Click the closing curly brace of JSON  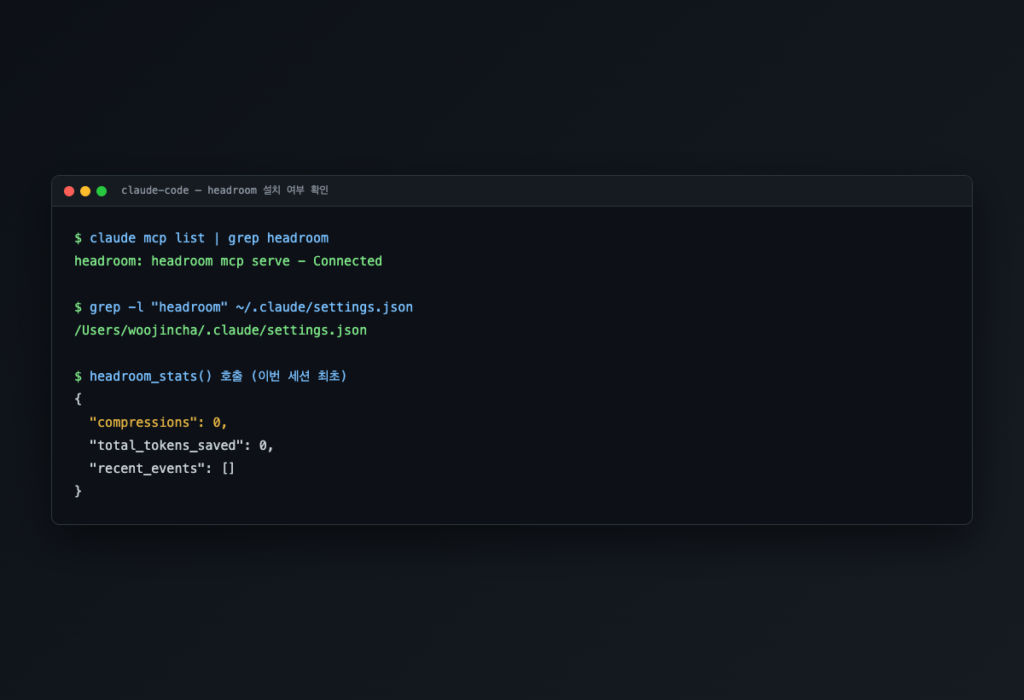[x=78, y=491]
